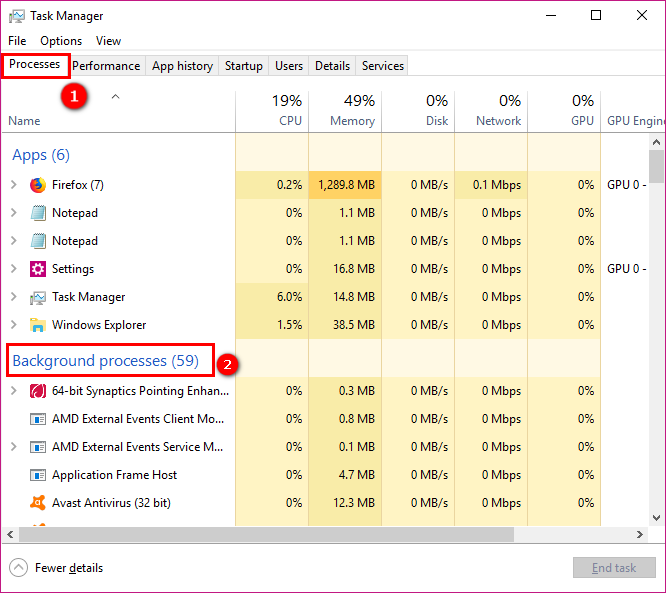This screenshot has height=593, width=666.
Task: Click the horizontal scrollbar left arrow
Action: tap(10, 534)
